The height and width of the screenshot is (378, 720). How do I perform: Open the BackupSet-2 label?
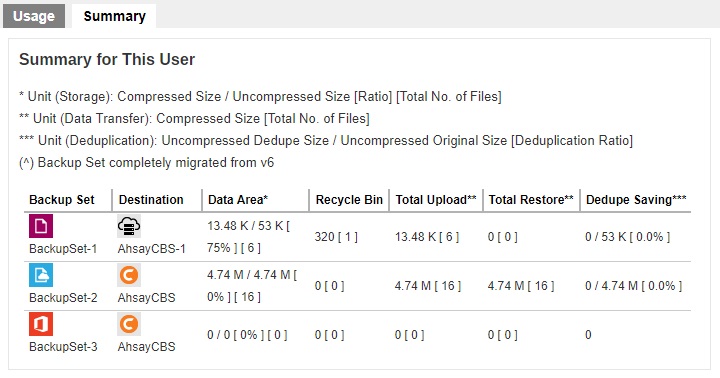tap(63, 298)
